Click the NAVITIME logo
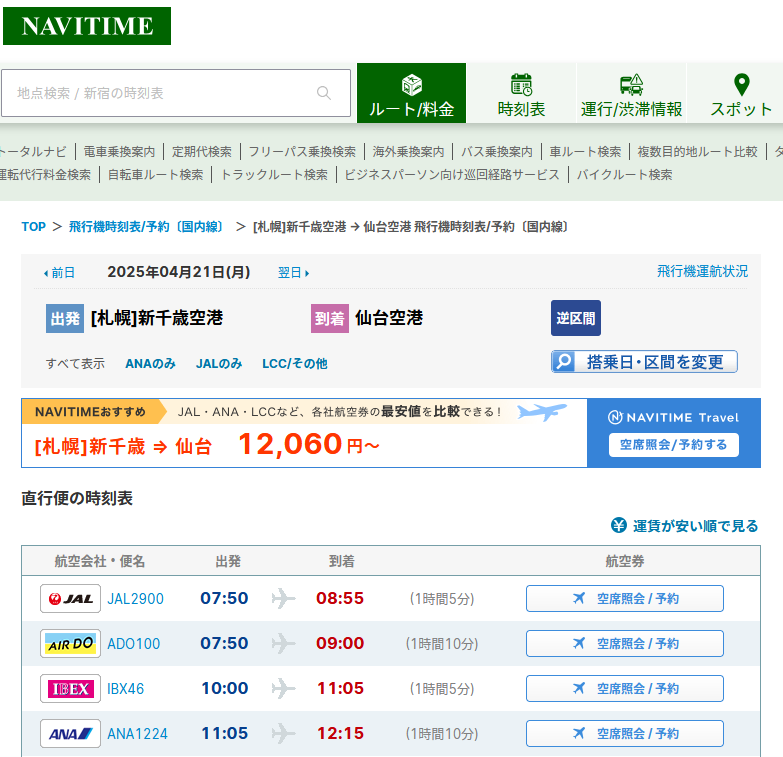The width and height of the screenshot is (783, 757). point(87,26)
